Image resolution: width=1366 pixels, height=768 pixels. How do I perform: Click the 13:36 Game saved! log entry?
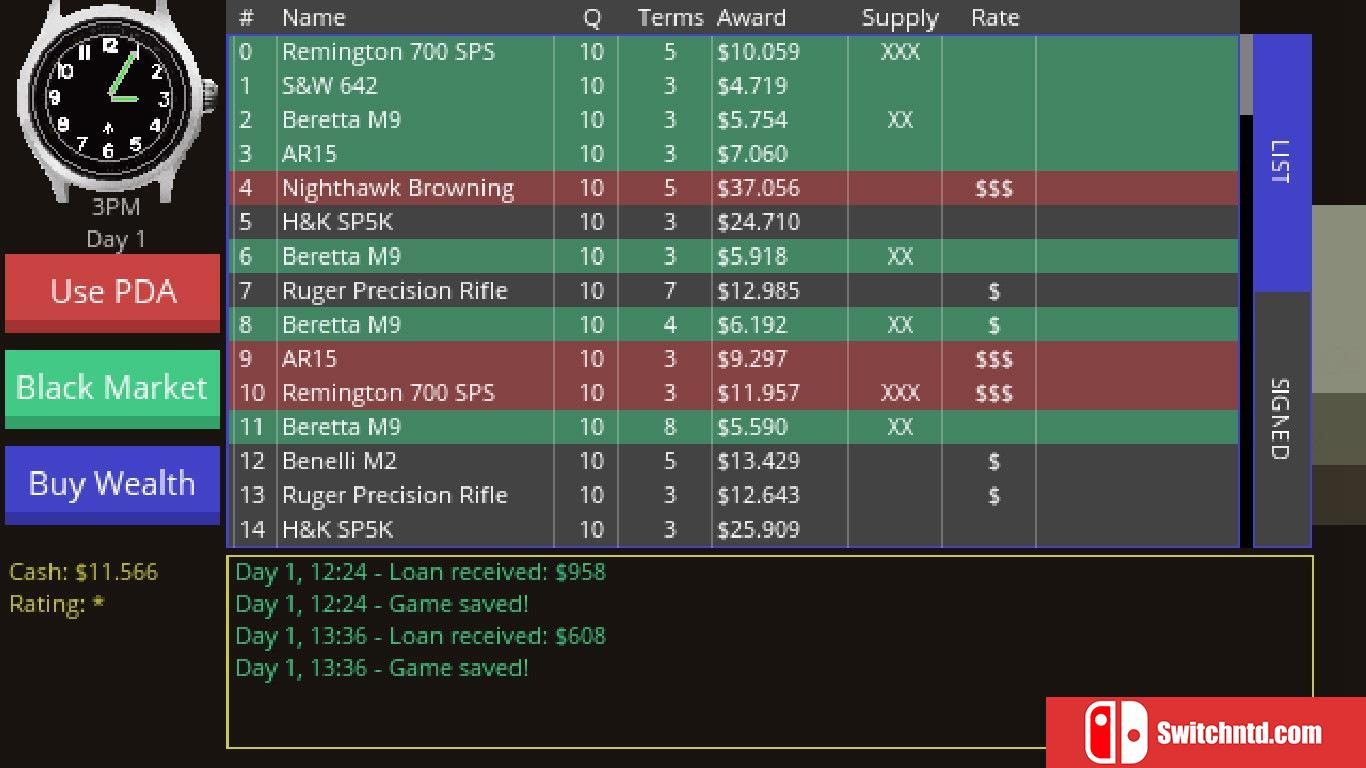(x=382, y=668)
